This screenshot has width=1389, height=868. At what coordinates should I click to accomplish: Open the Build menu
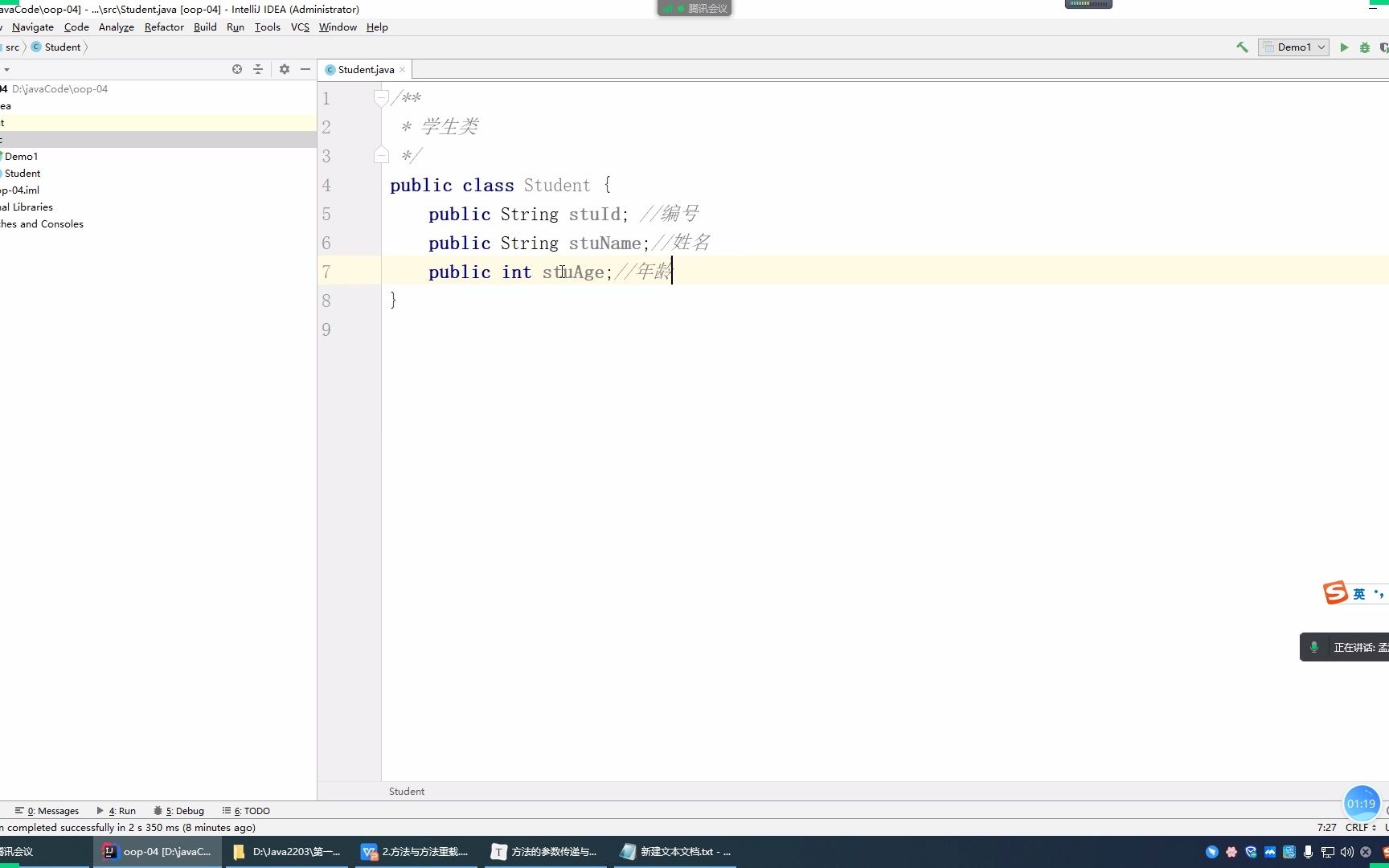click(x=205, y=27)
